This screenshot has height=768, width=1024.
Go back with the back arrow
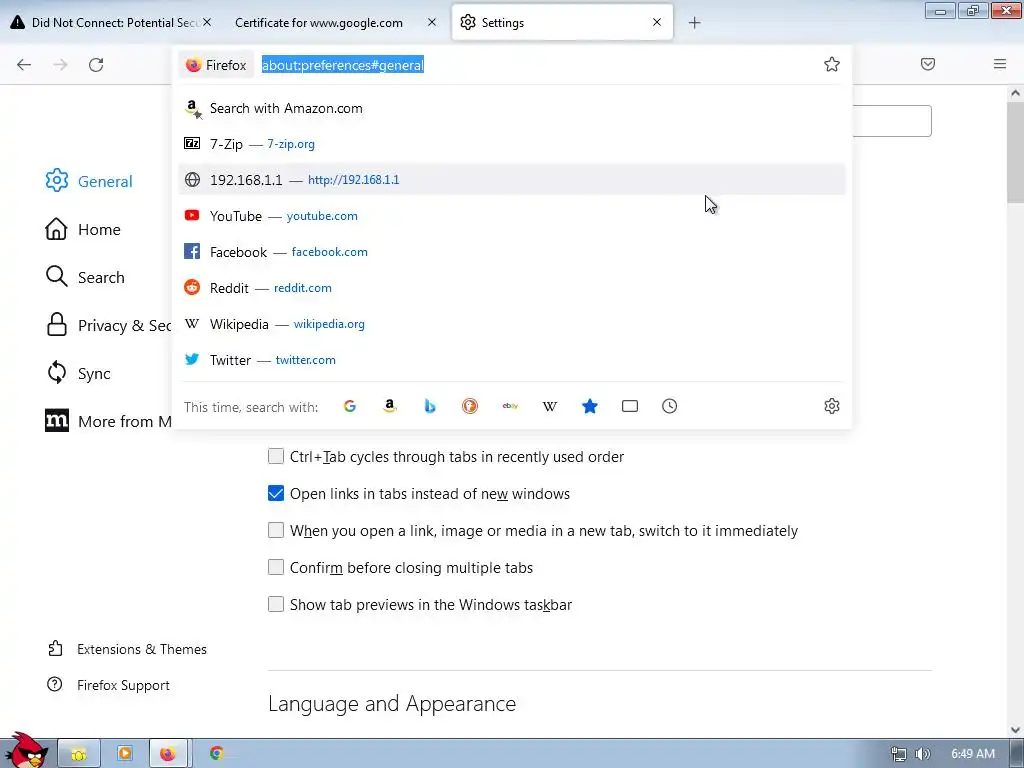24,65
